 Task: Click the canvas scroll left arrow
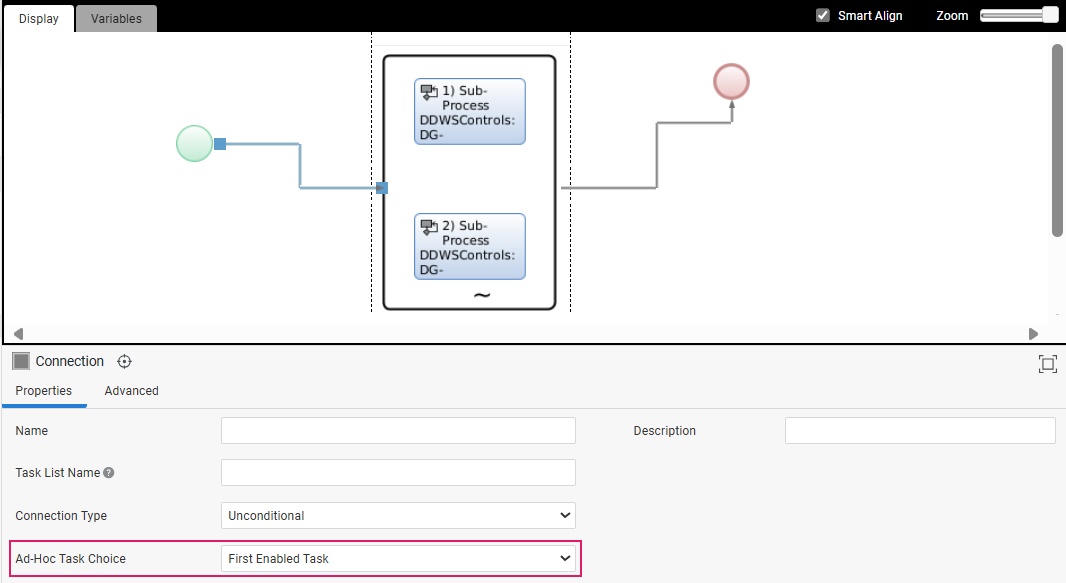18,334
